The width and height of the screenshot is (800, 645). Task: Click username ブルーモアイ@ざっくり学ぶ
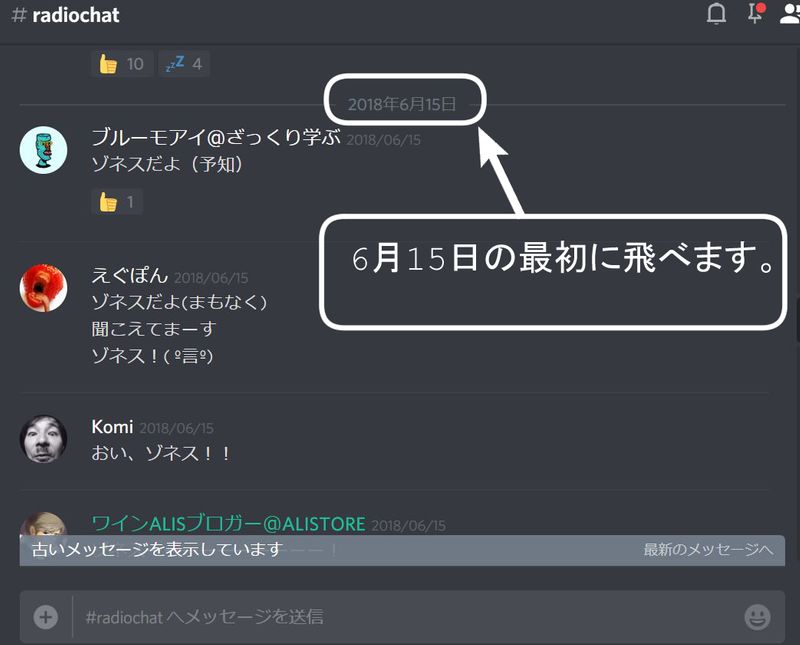pyautogui.click(x=216, y=138)
